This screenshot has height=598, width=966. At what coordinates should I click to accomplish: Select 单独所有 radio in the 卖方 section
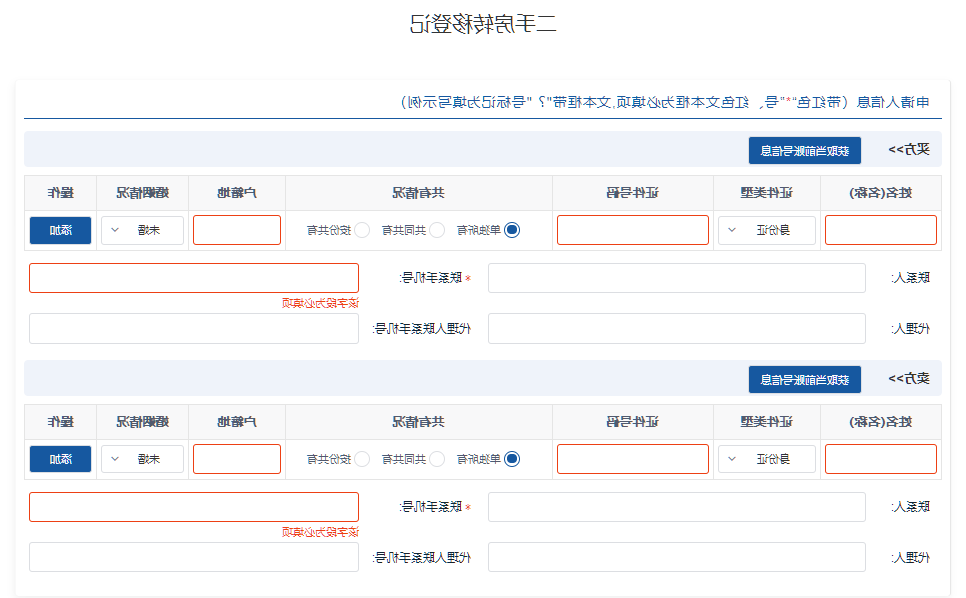click(x=511, y=459)
